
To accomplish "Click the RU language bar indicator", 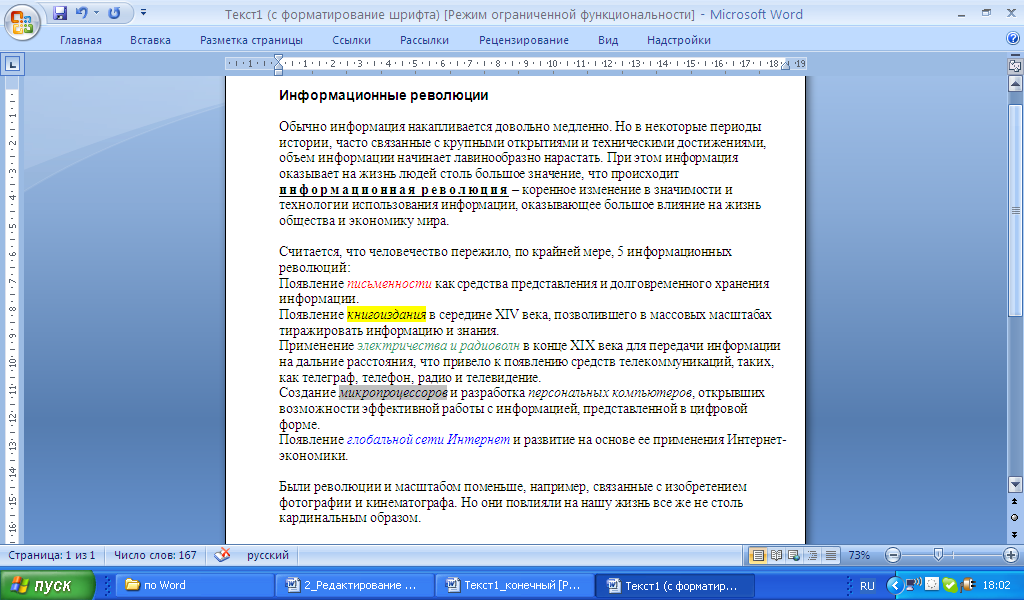I will coord(867,586).
